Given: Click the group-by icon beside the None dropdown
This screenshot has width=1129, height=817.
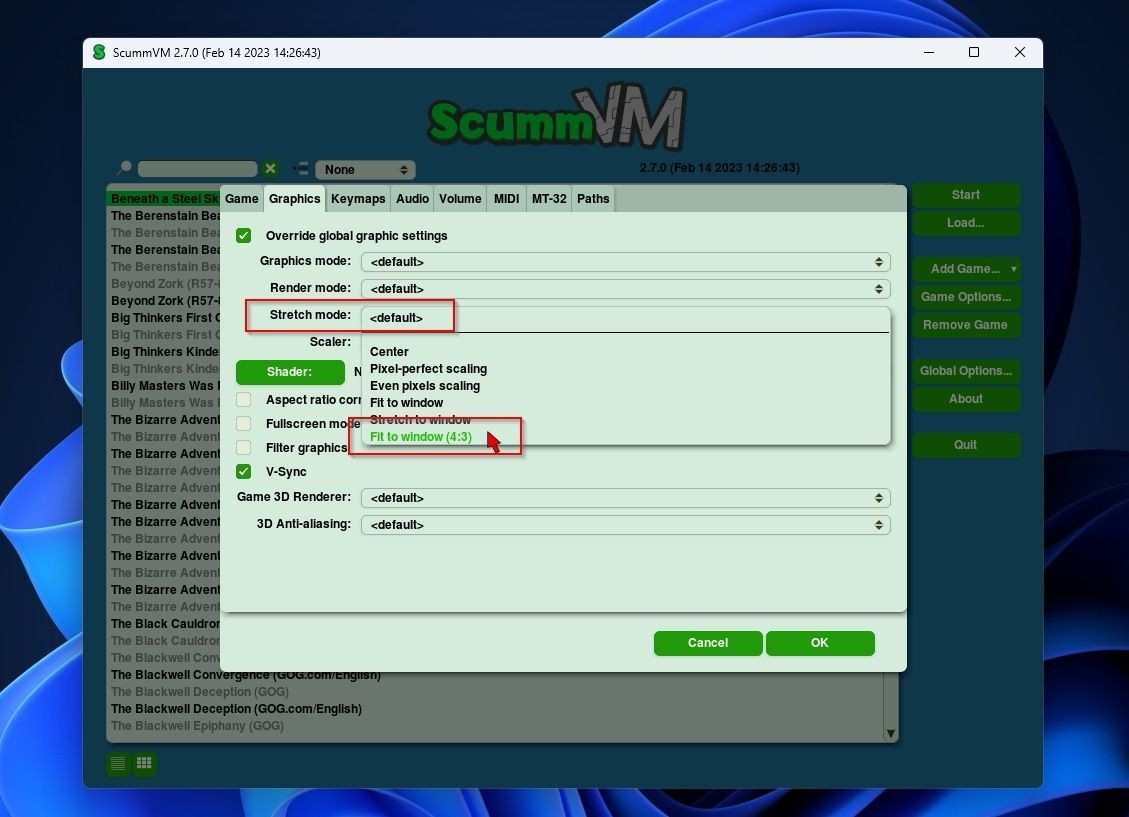Looking at the screenshot, I should click(x=301, y=169).
